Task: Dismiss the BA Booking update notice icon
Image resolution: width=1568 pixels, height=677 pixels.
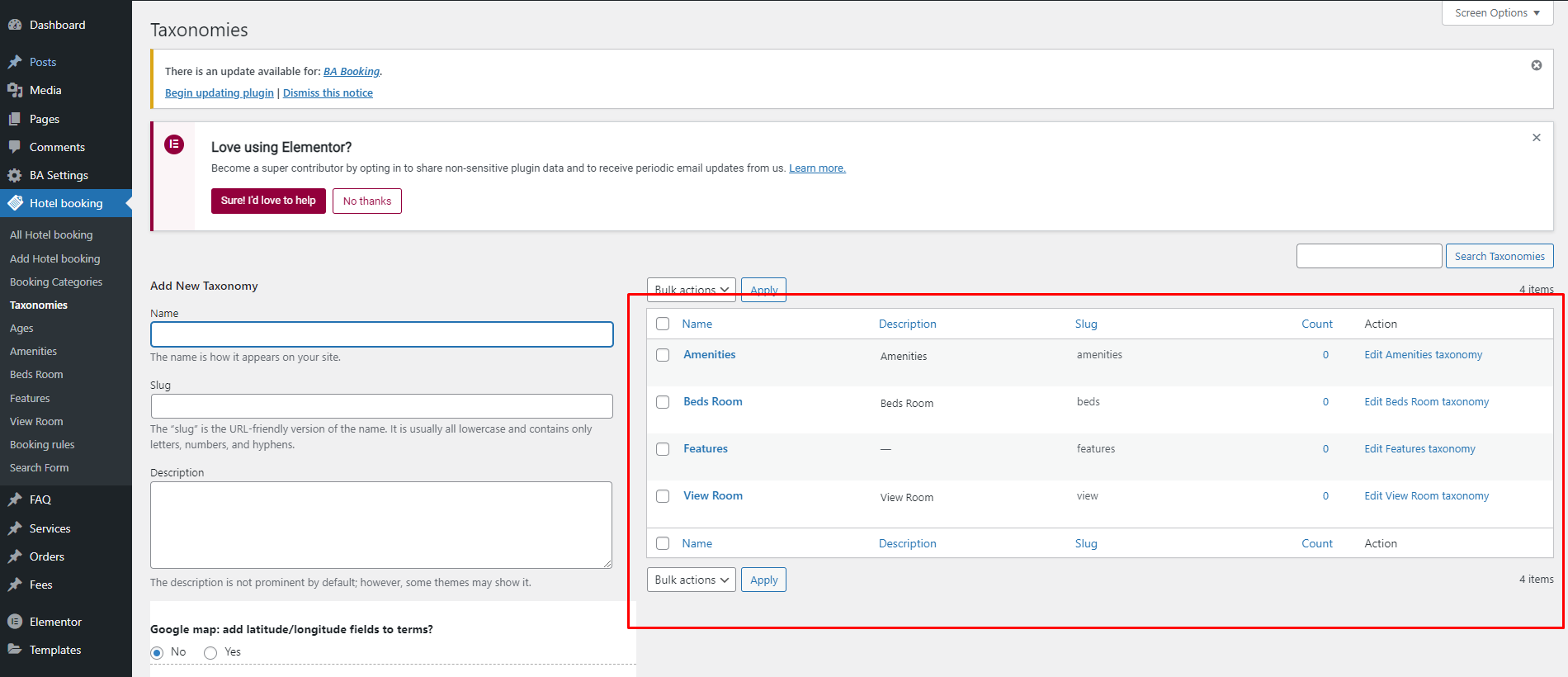Action: point(1537,65)
